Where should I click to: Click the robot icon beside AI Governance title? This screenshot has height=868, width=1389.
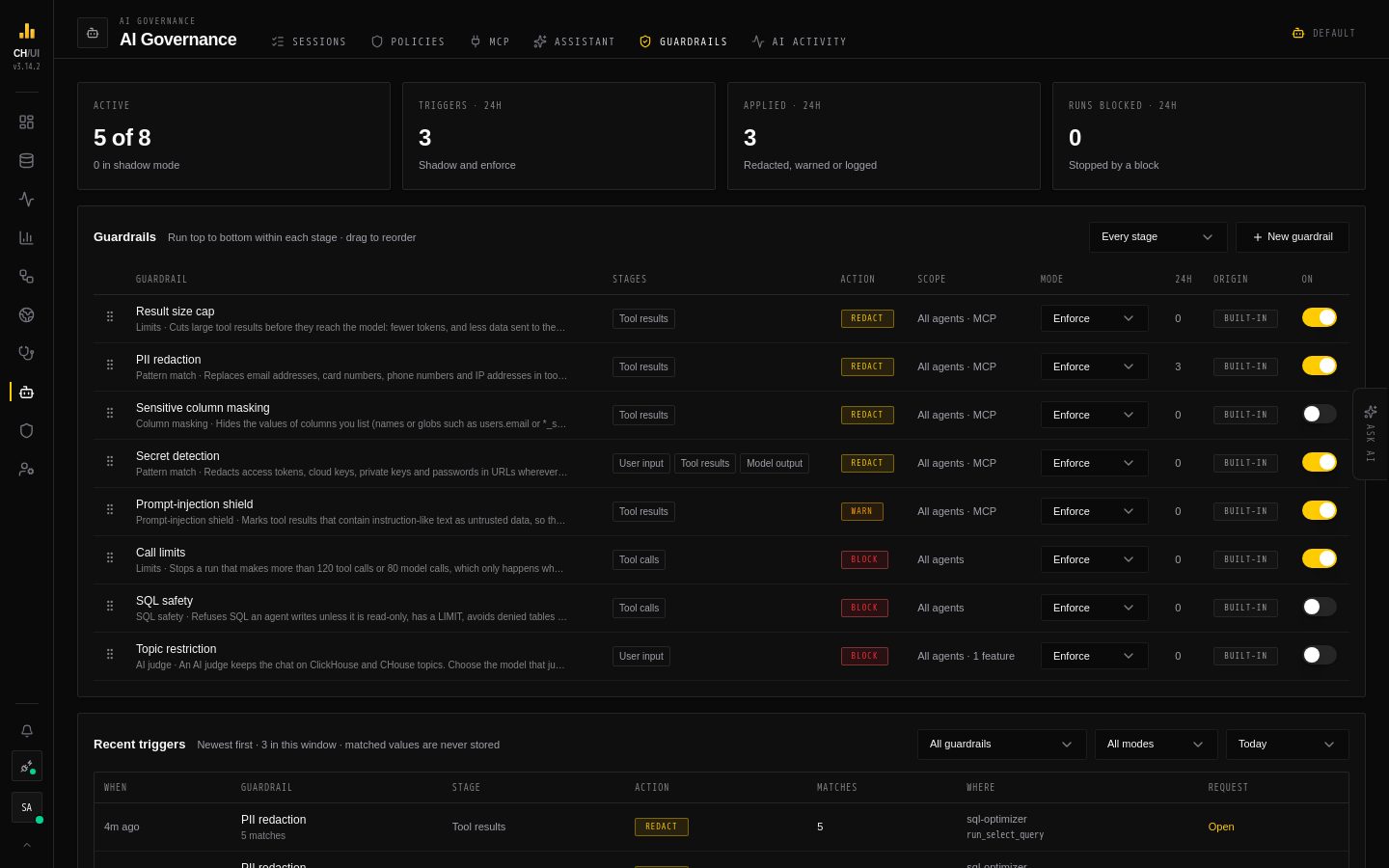pyautogui.click(x=93, y=33)
